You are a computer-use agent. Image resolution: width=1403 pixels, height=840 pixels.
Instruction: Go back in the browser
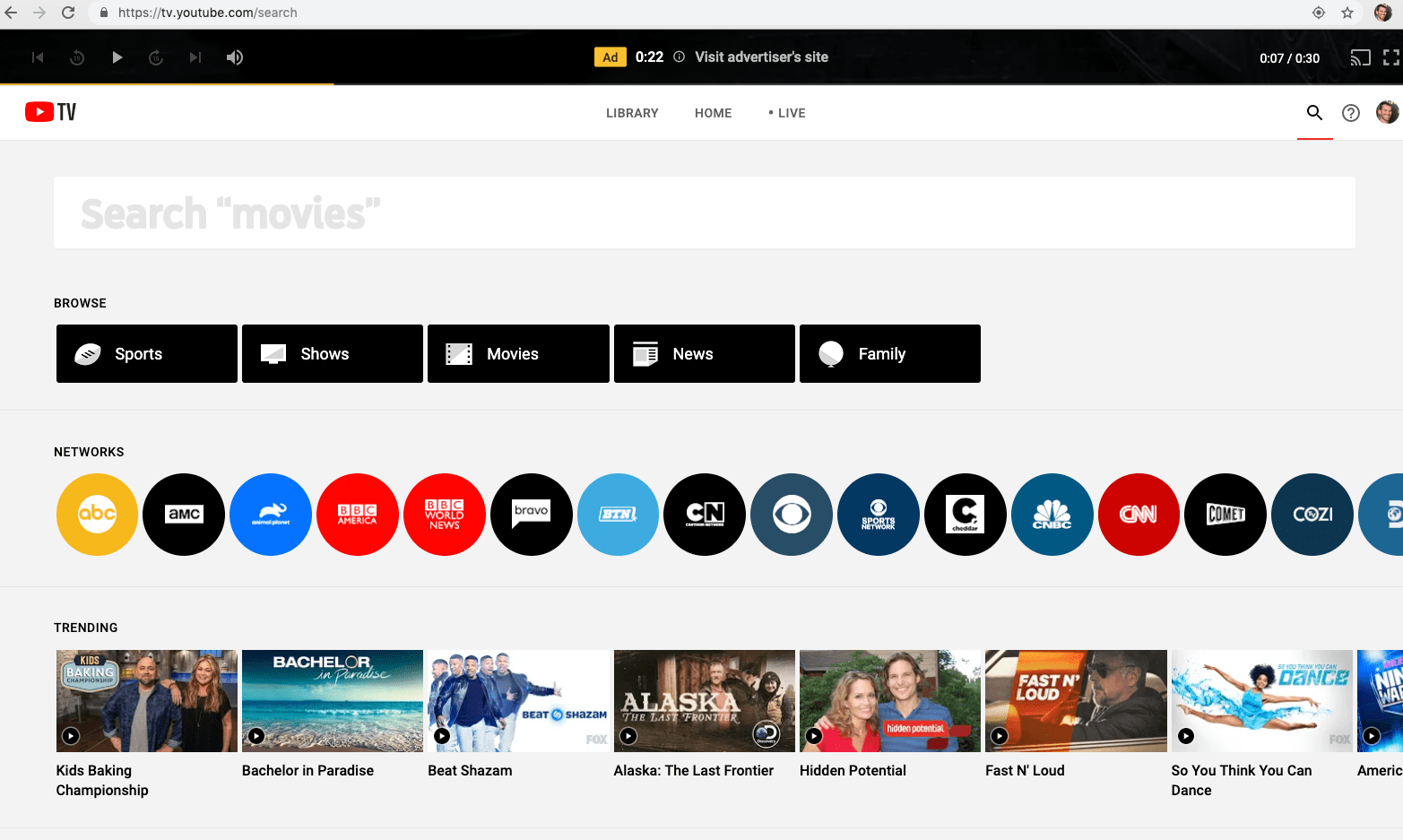pos(11,13)
